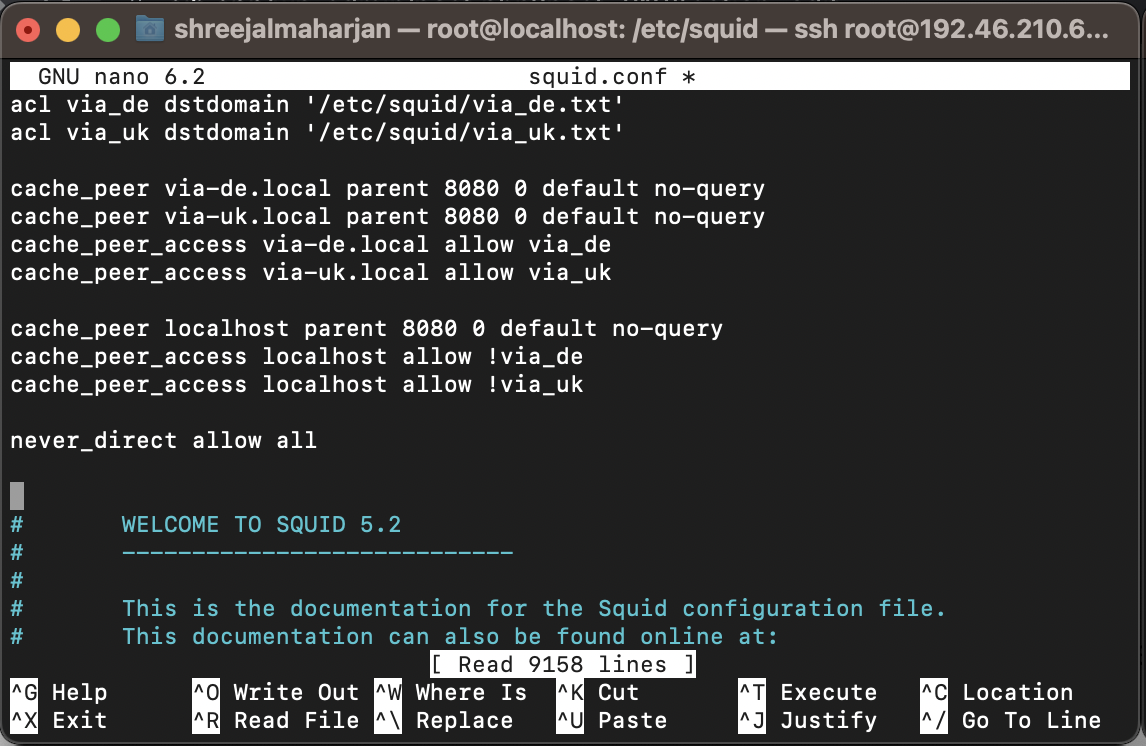1146x746 pixels.
Task: Click the 'WELCOME TO SQUID 5.2' comment text
Action: point(261,524)
